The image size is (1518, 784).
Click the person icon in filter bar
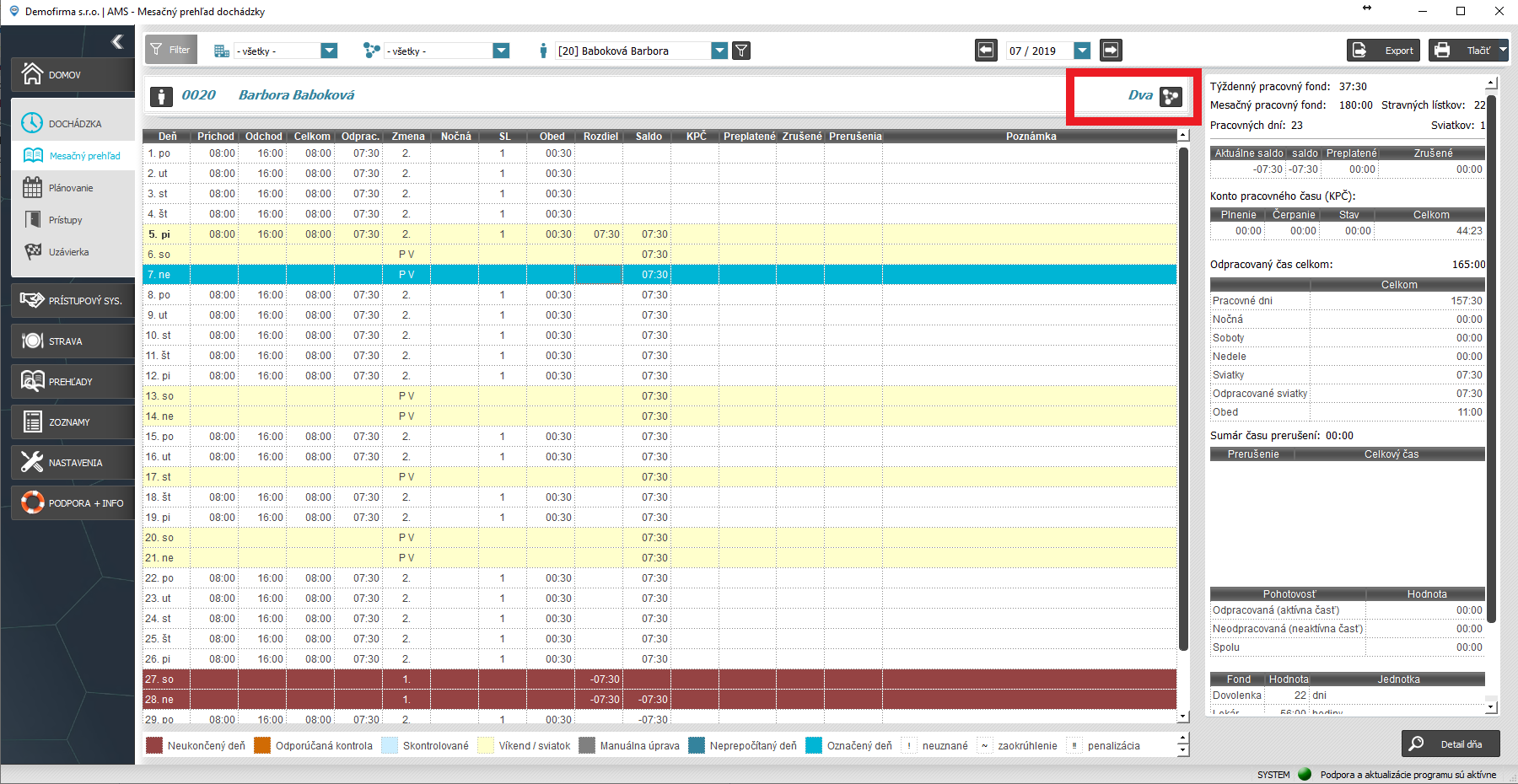(x=543, y=51)
